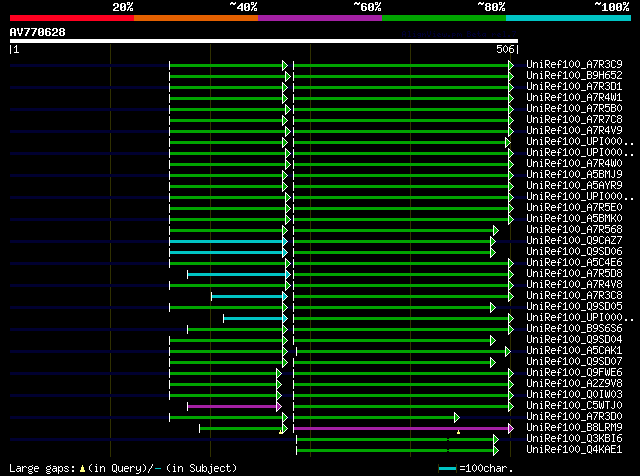
Task: Pick the UniRef100_A7R568 entry
Action: click(x=574, y=229)
